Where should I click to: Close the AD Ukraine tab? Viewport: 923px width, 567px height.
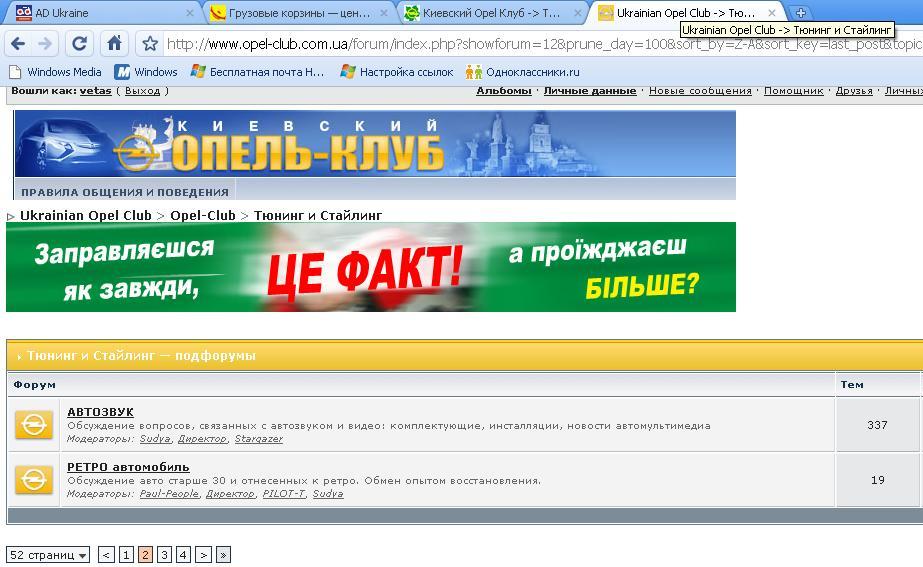[x=190, y=12]
